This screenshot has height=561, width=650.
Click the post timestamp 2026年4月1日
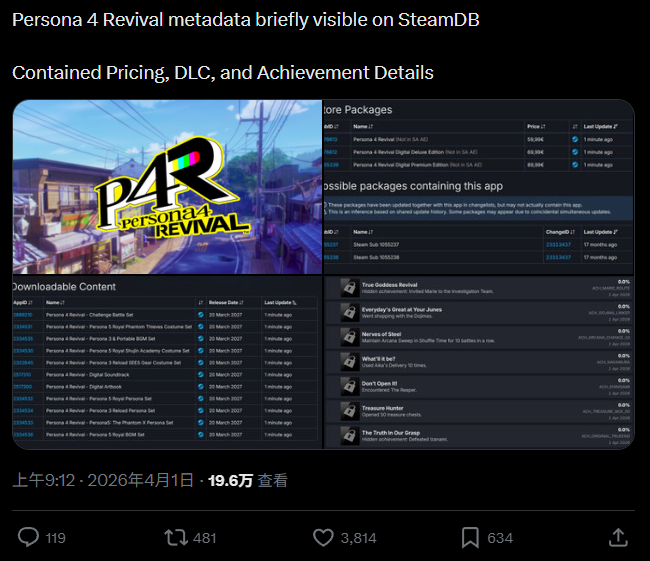(x=140, y=481)
